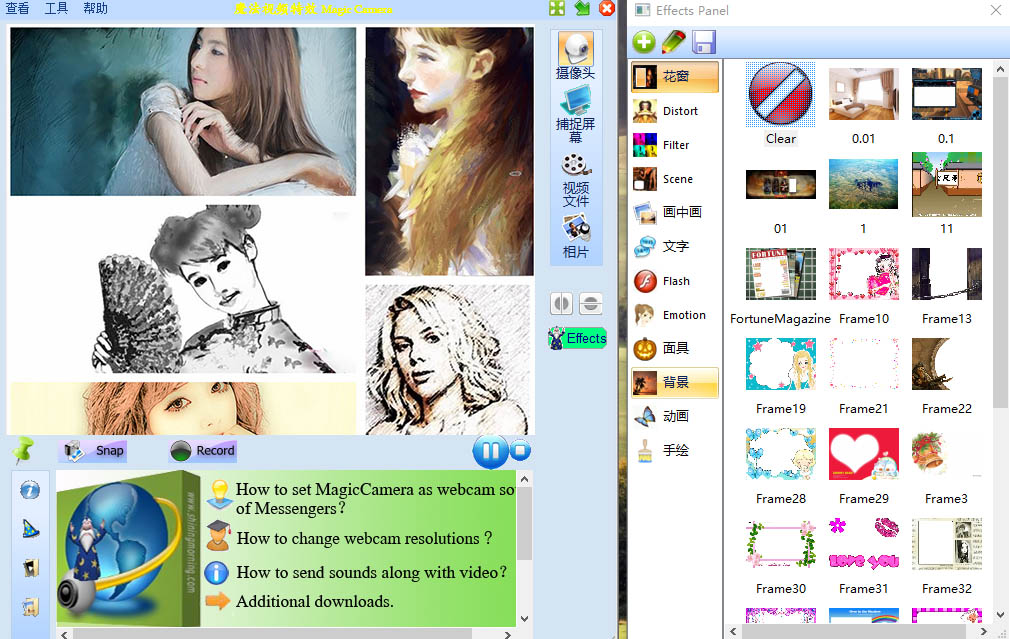Screen dimensions: 1010x639
Task: Pause the video preview
Action: (490, 451)
